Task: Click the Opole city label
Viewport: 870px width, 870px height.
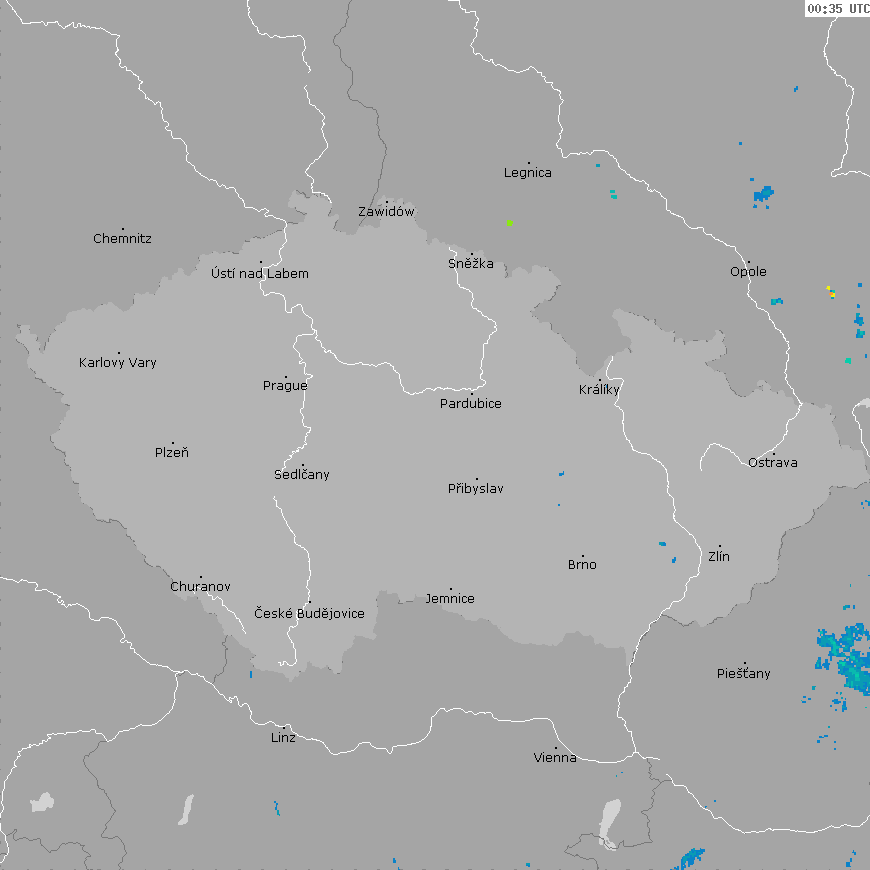Action: click(x=748, y=272)
